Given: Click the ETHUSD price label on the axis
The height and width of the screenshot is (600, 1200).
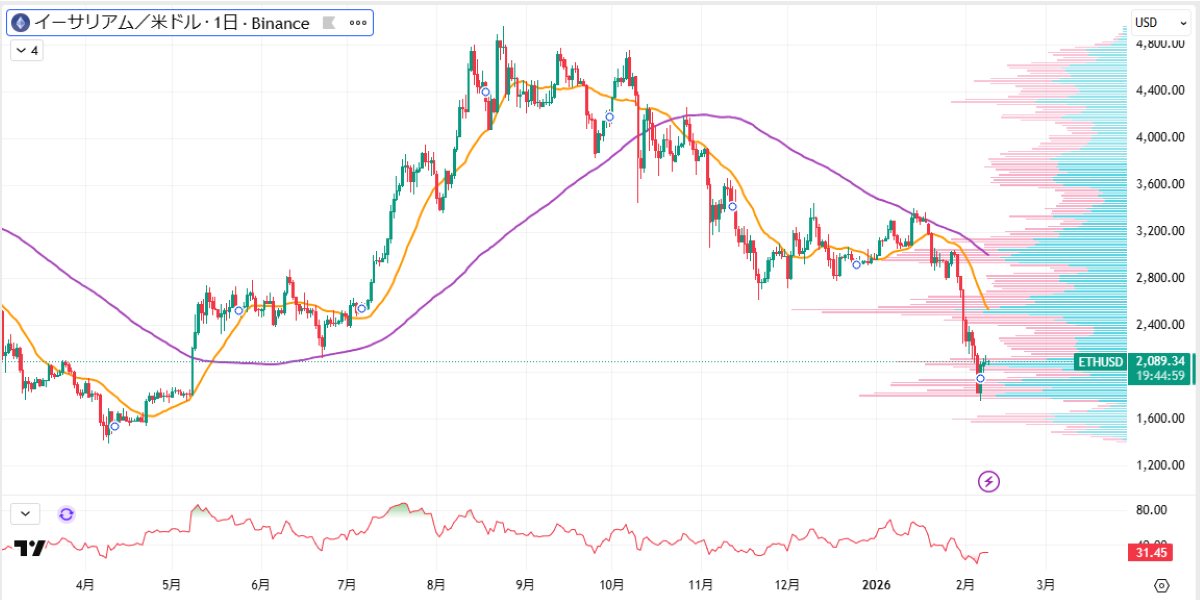Looking at the screenshot, I should [1100, 361].
